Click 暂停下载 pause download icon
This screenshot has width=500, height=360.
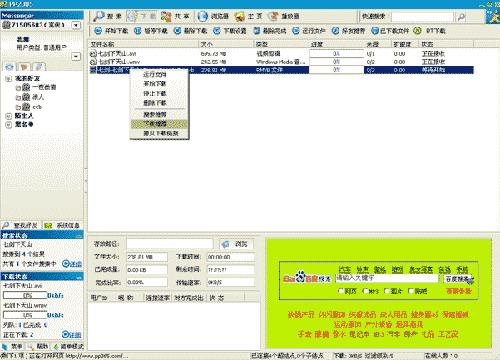point(137,31)
